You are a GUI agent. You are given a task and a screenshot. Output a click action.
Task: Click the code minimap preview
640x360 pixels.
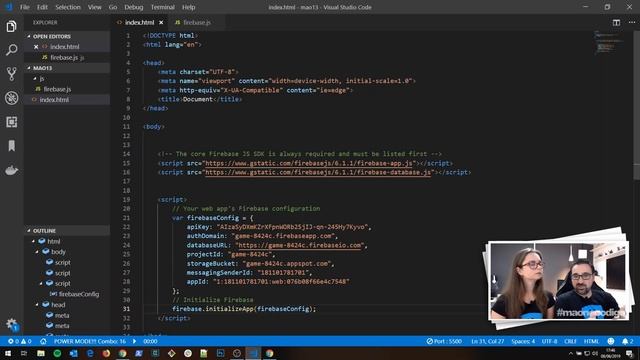point(608,43)
